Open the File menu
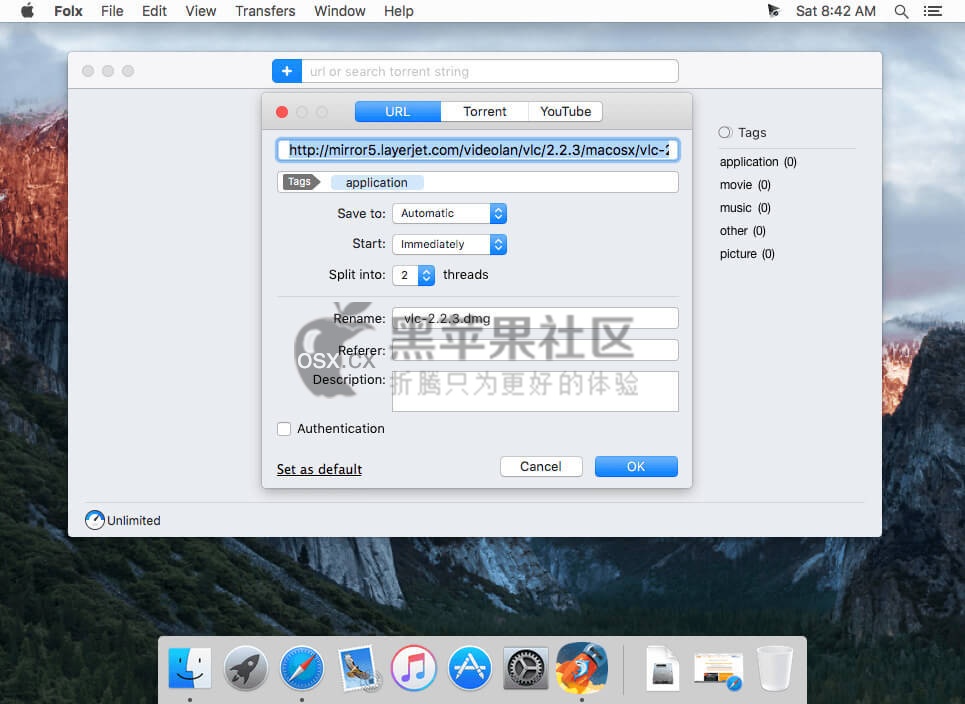Image resolution: width=965 pixels, height=704 pixels. click(112, 11)
